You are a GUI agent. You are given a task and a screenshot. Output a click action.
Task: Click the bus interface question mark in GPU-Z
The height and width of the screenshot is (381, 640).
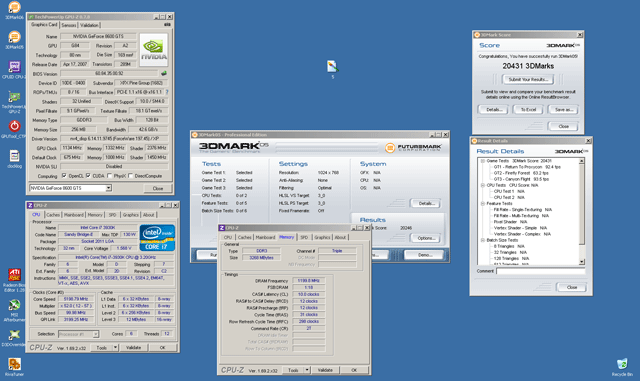pyautogui.click(x=167, y=92)
